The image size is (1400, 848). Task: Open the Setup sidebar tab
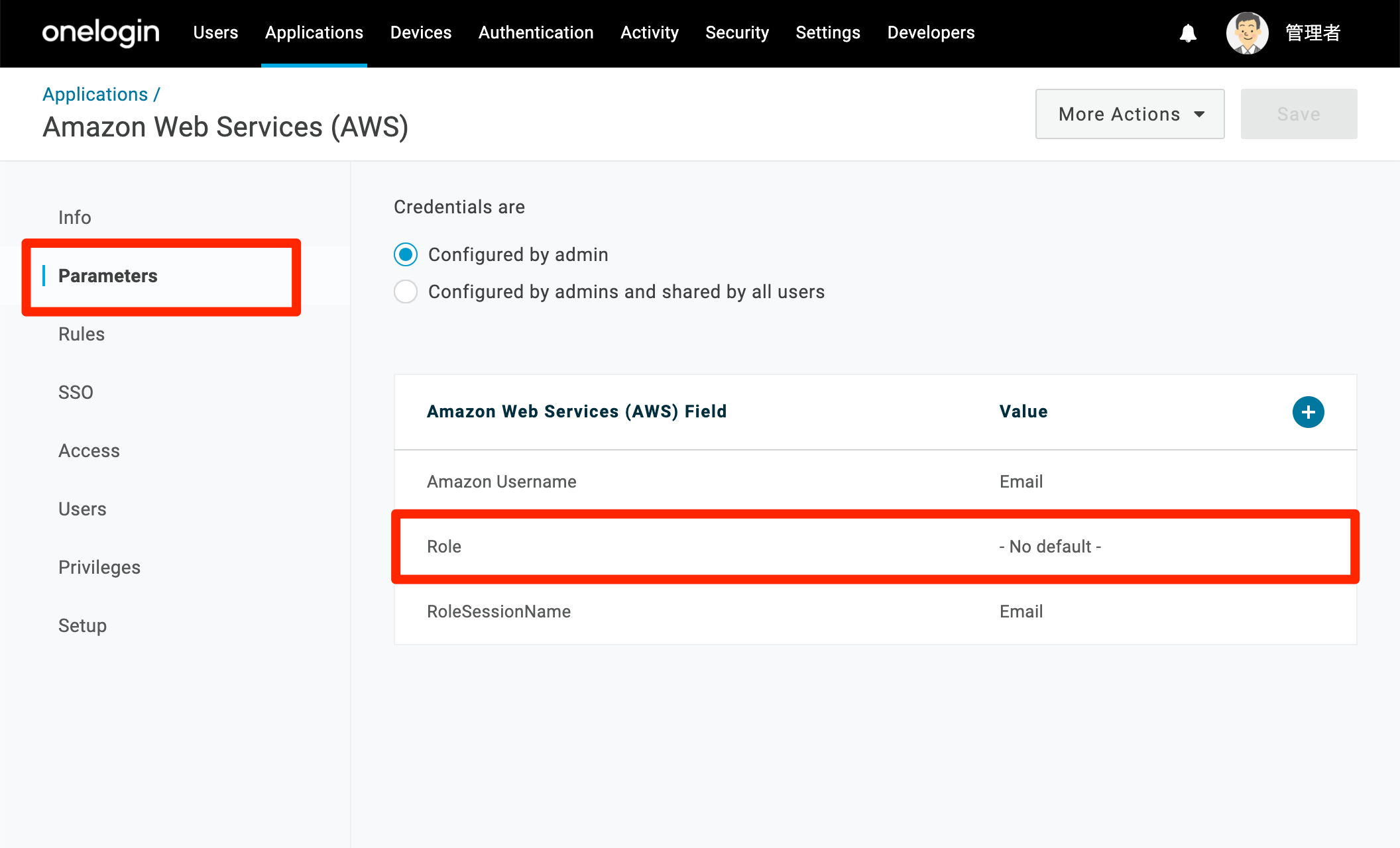82,625
